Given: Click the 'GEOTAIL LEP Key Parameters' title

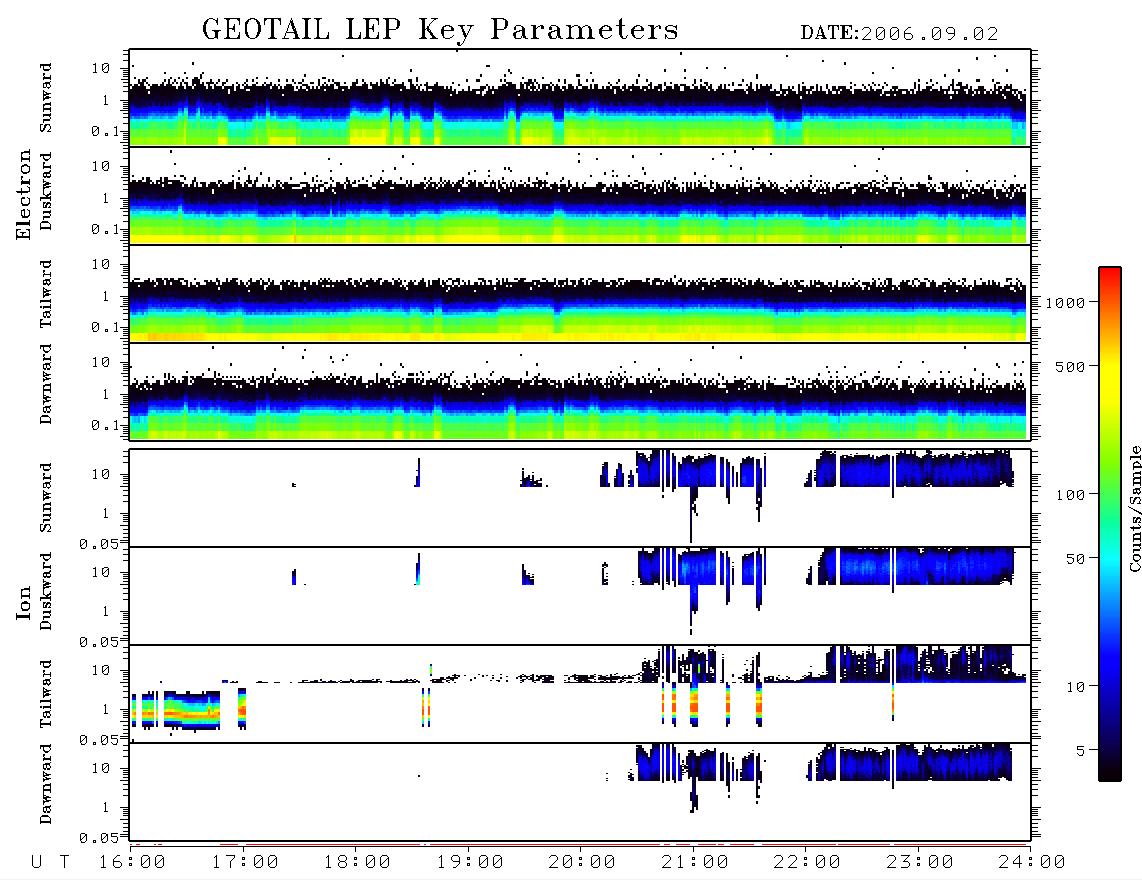Looking at the screenshot, I should click(440, 31).
